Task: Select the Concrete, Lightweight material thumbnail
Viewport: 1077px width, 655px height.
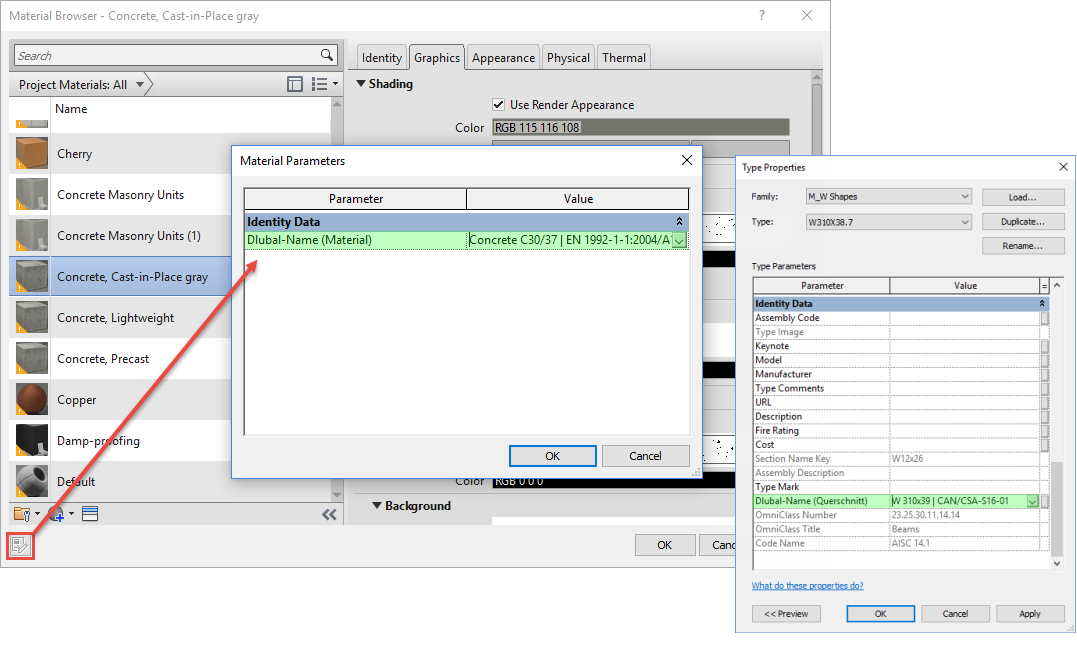Action: [32, 317]
